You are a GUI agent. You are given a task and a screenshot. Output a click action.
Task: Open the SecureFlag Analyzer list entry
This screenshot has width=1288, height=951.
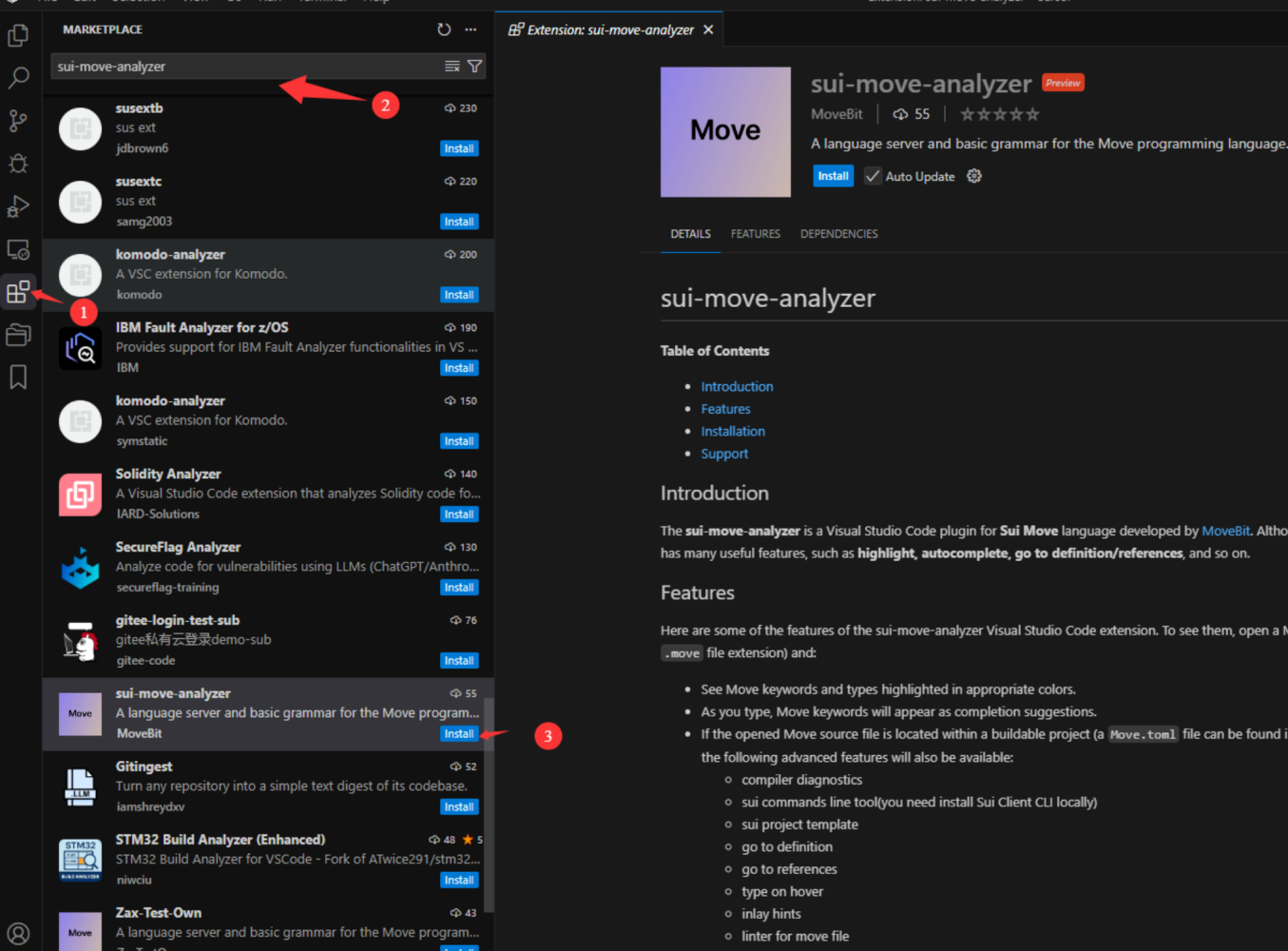click(267, 568)
